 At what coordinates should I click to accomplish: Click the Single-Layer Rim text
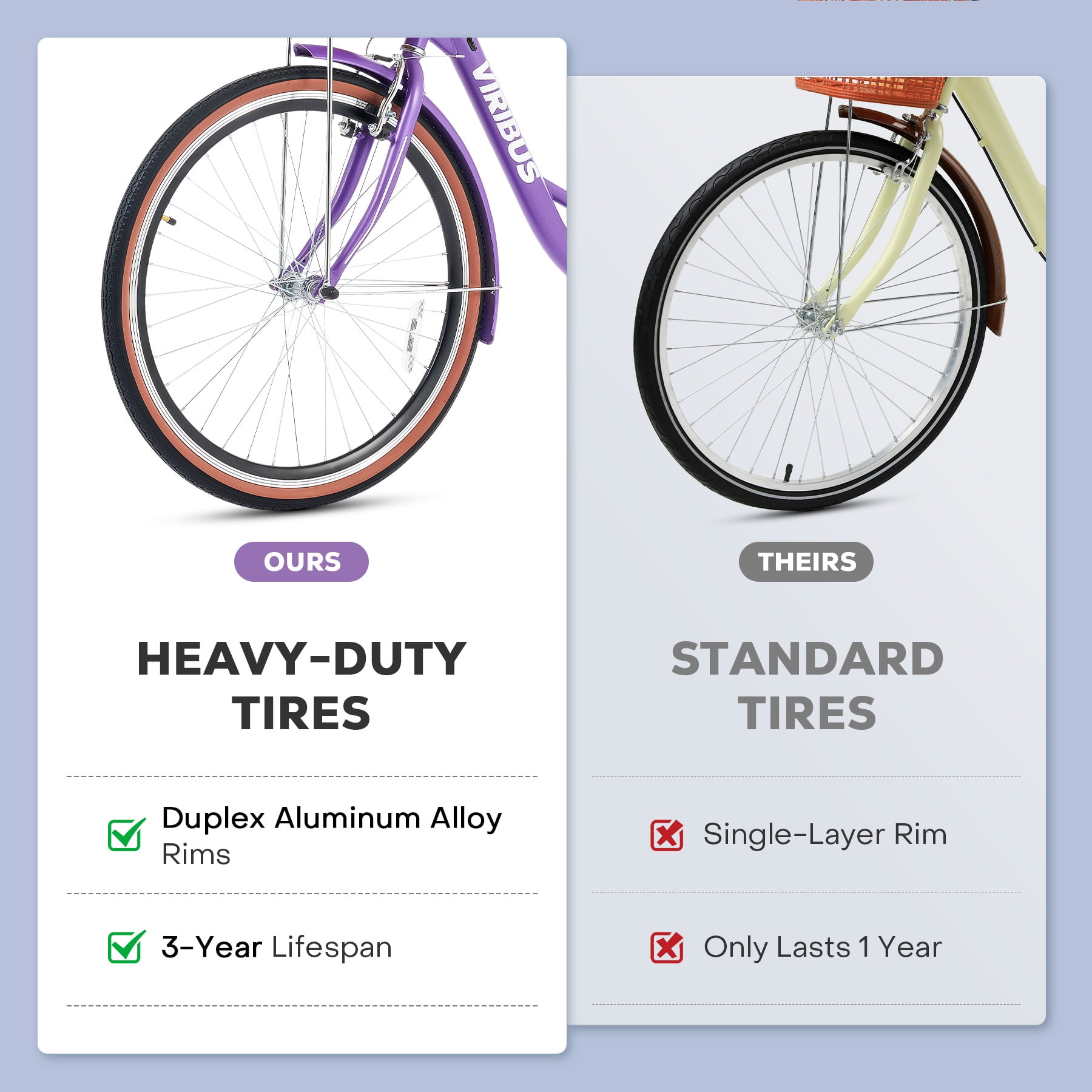click(825, 835)
